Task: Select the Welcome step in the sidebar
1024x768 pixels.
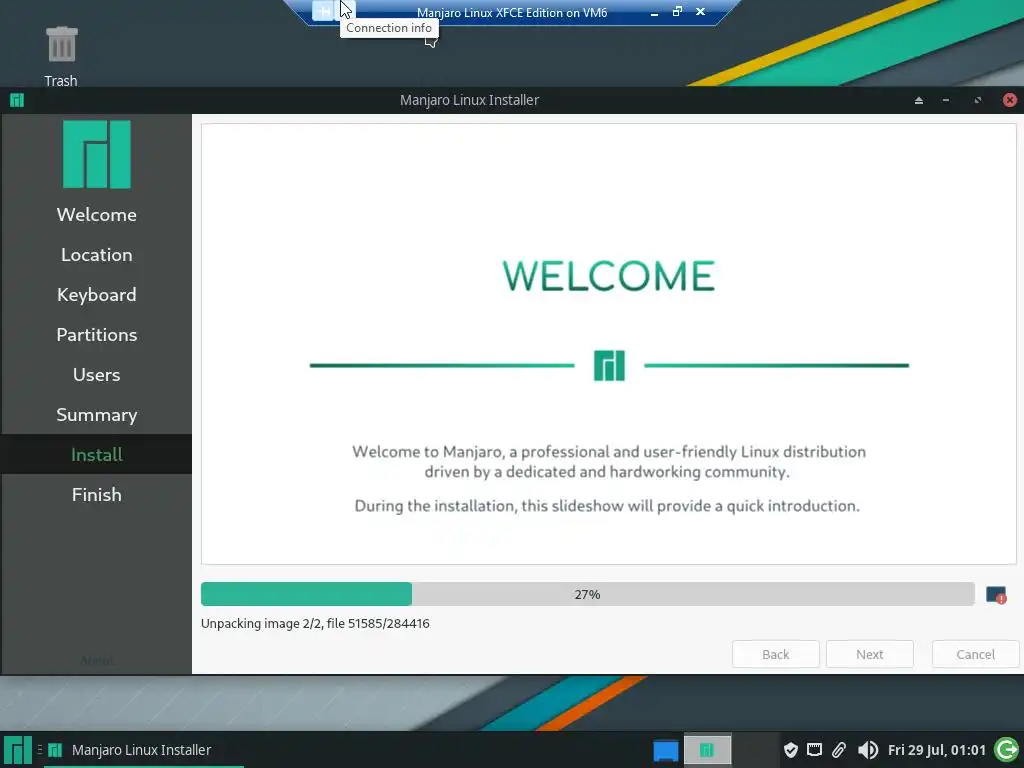Action: pos(97,214)
